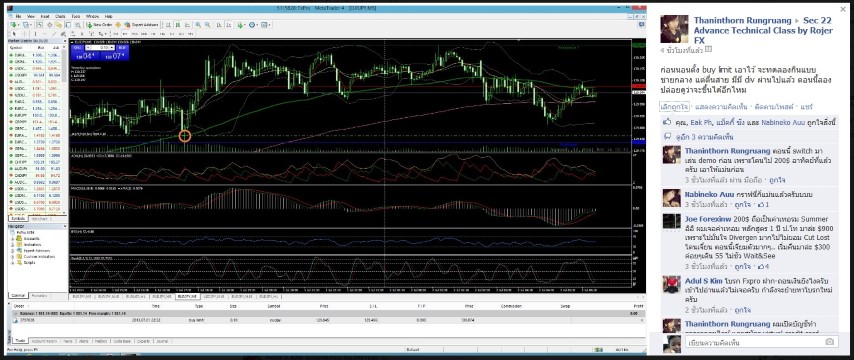Click the zoom in magnifier icon

(198, 25)
